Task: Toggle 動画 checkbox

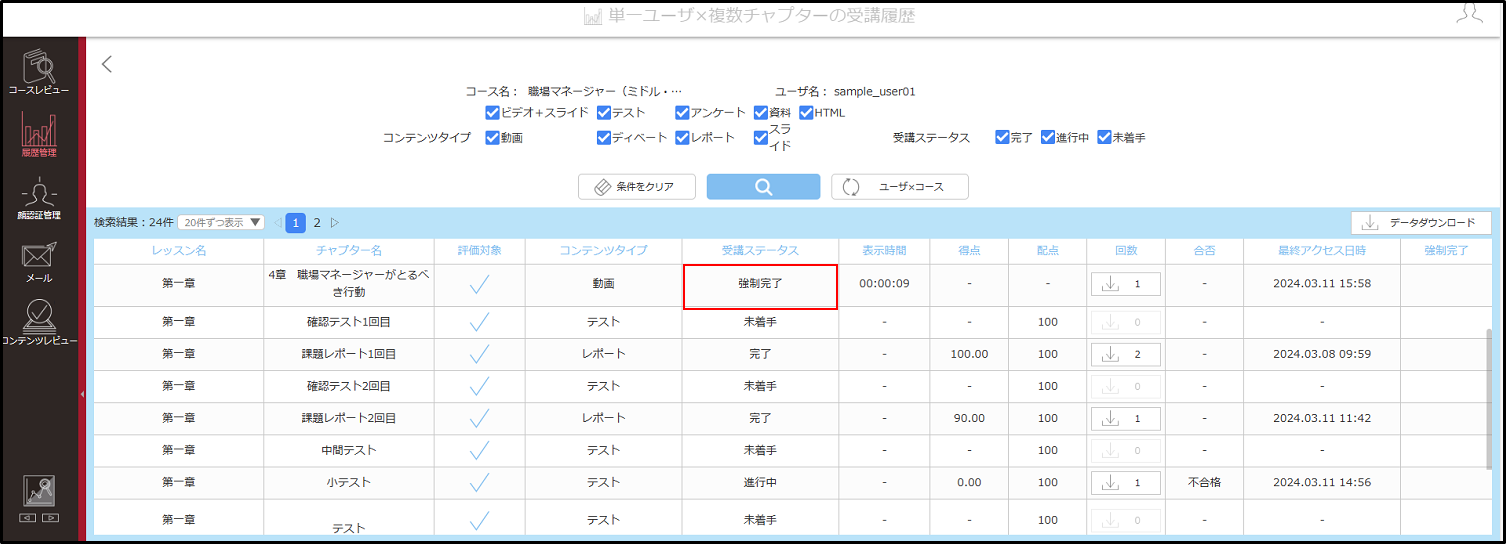Action: pyautogui.click(x=492, y=138)
